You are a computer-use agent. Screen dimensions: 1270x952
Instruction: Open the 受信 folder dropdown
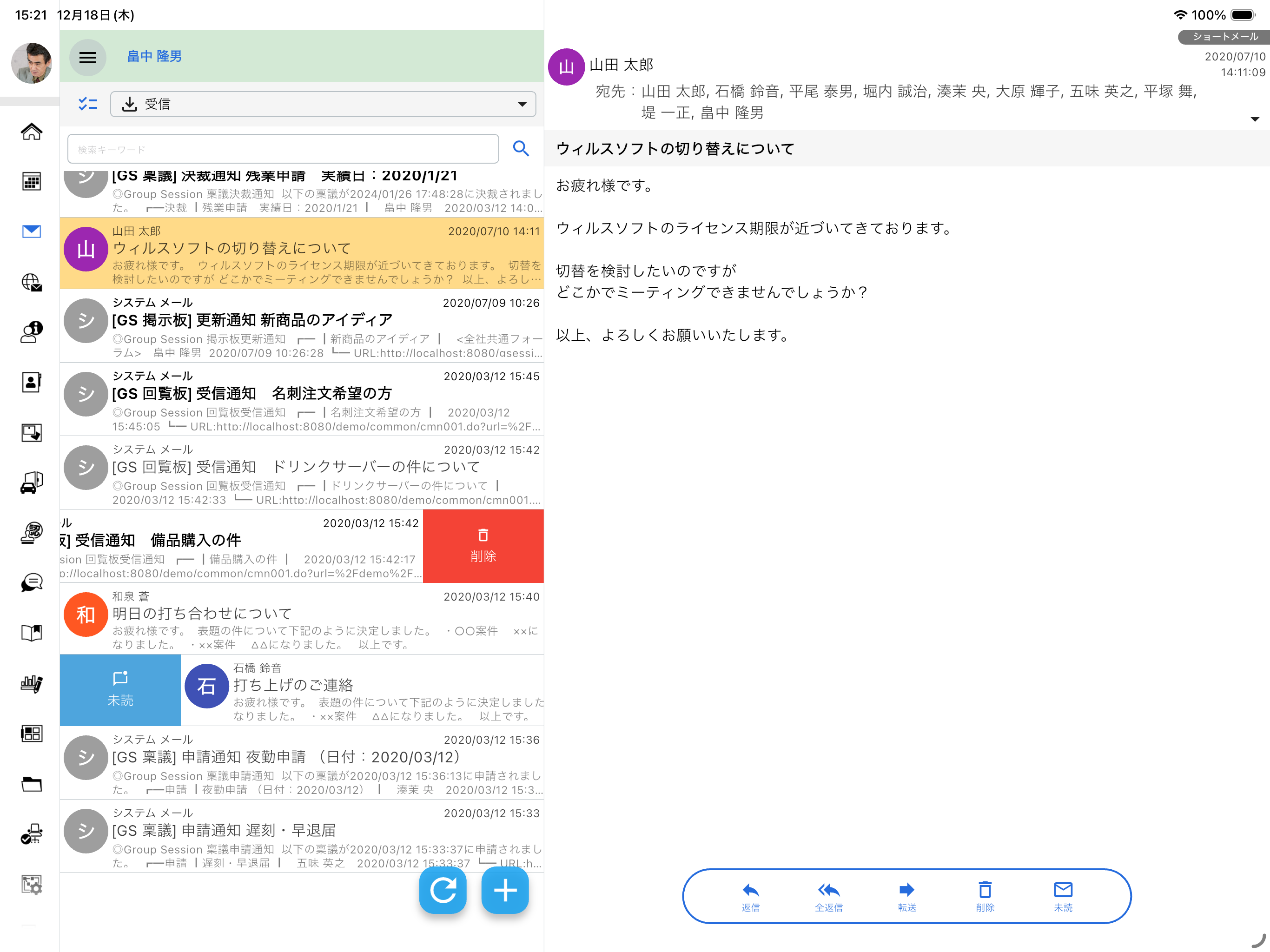[x=323, y=104]
